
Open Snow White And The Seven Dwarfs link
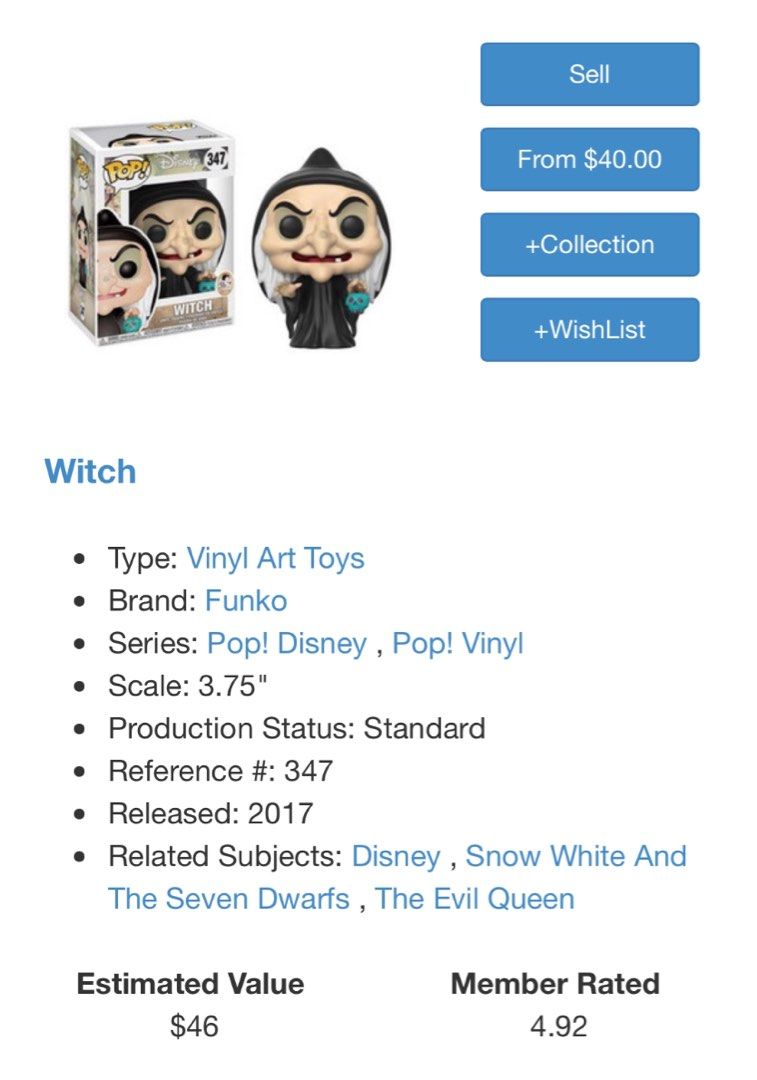397,878
